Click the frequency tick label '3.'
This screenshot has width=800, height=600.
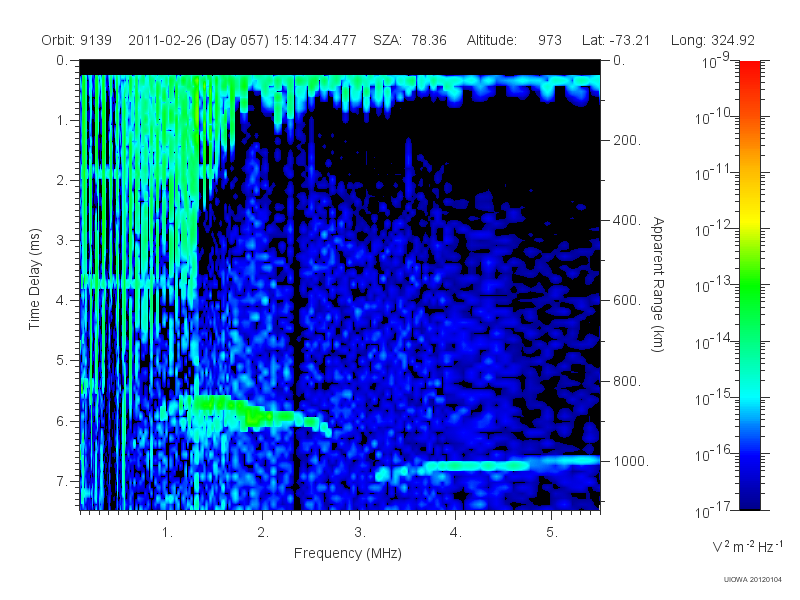[360, 532]
